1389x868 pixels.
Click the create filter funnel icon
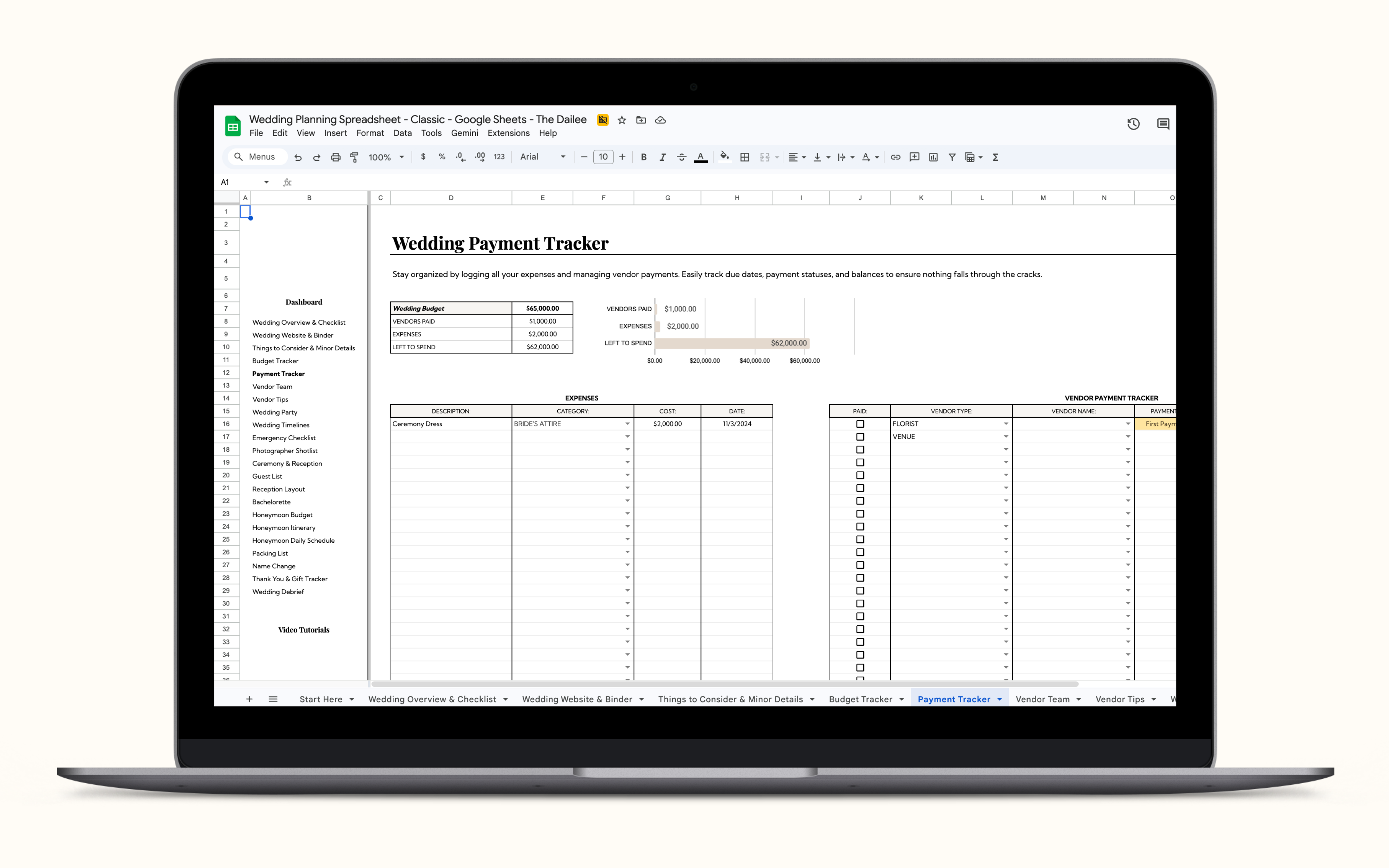click(952, 157)
